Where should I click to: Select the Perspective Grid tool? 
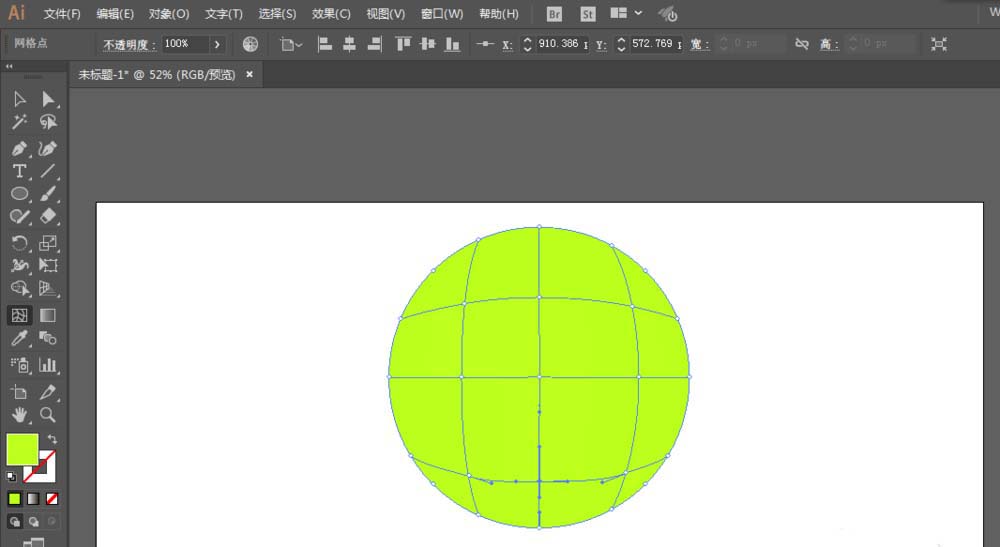48,289
